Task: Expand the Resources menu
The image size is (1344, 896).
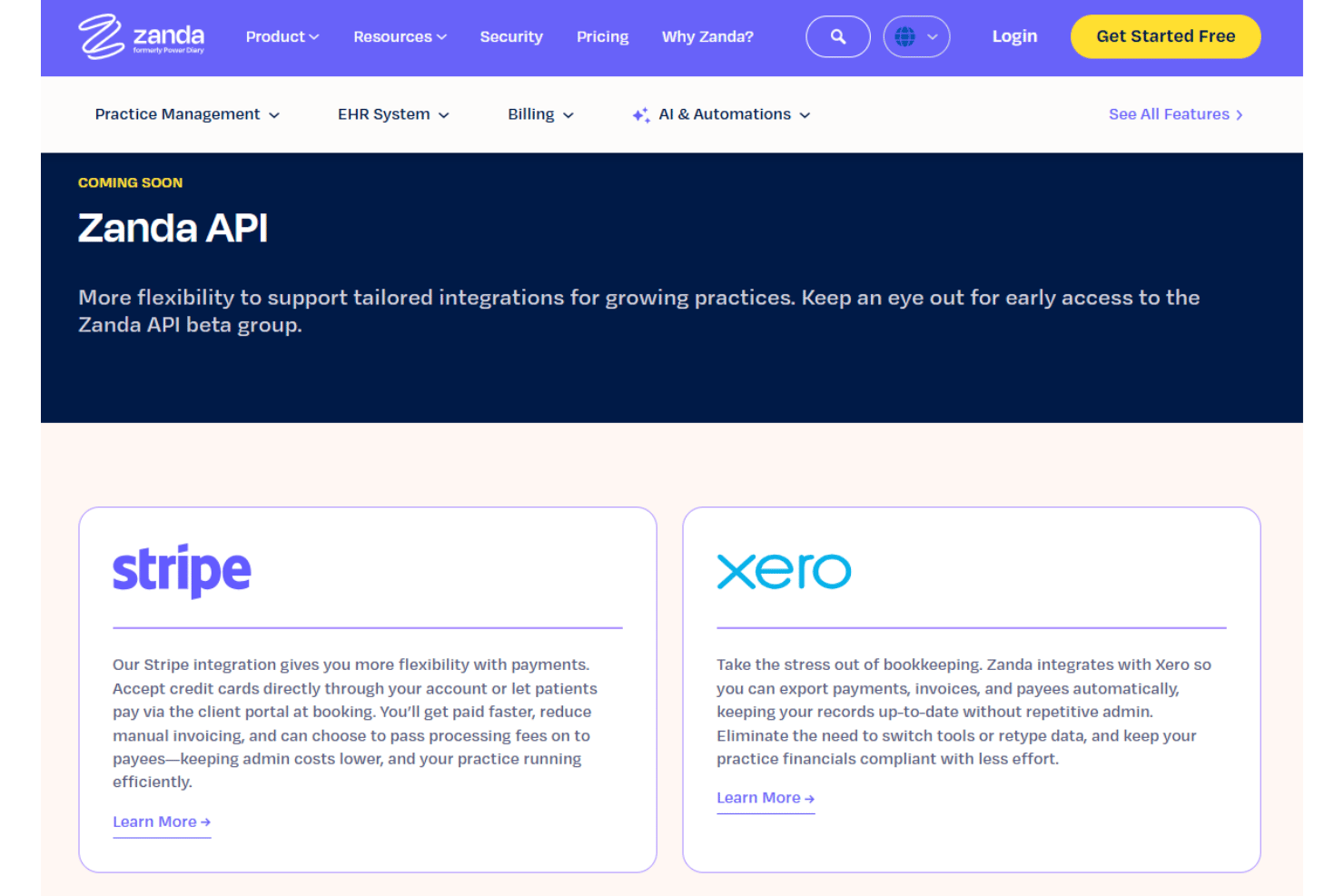Action: (x=400, y=37)
